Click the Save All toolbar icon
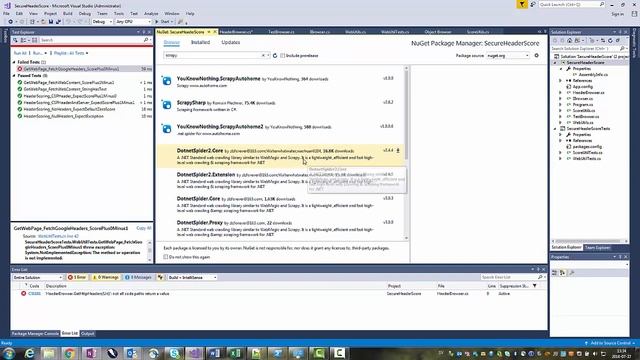Screen dimensions: 640x360 click(x=58, y=22)
